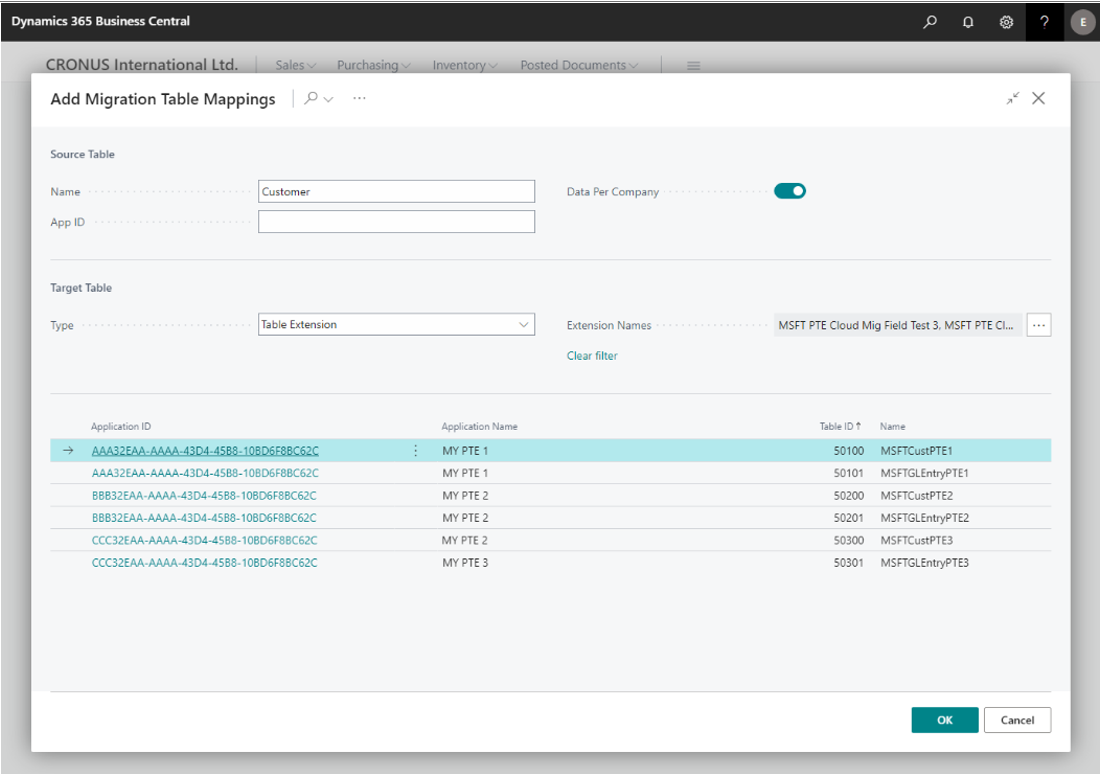1100x774 pixels.
Task: Select Table ID cell 50100
Action: point(848,451)
